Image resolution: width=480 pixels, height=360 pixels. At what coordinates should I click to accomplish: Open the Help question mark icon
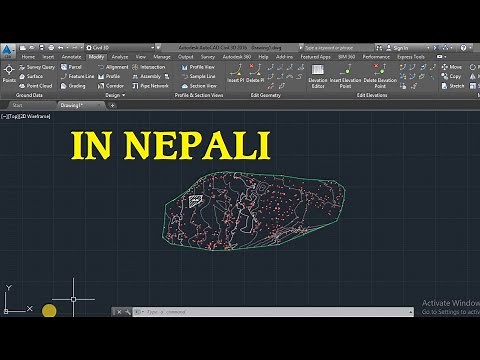[463, 48]
